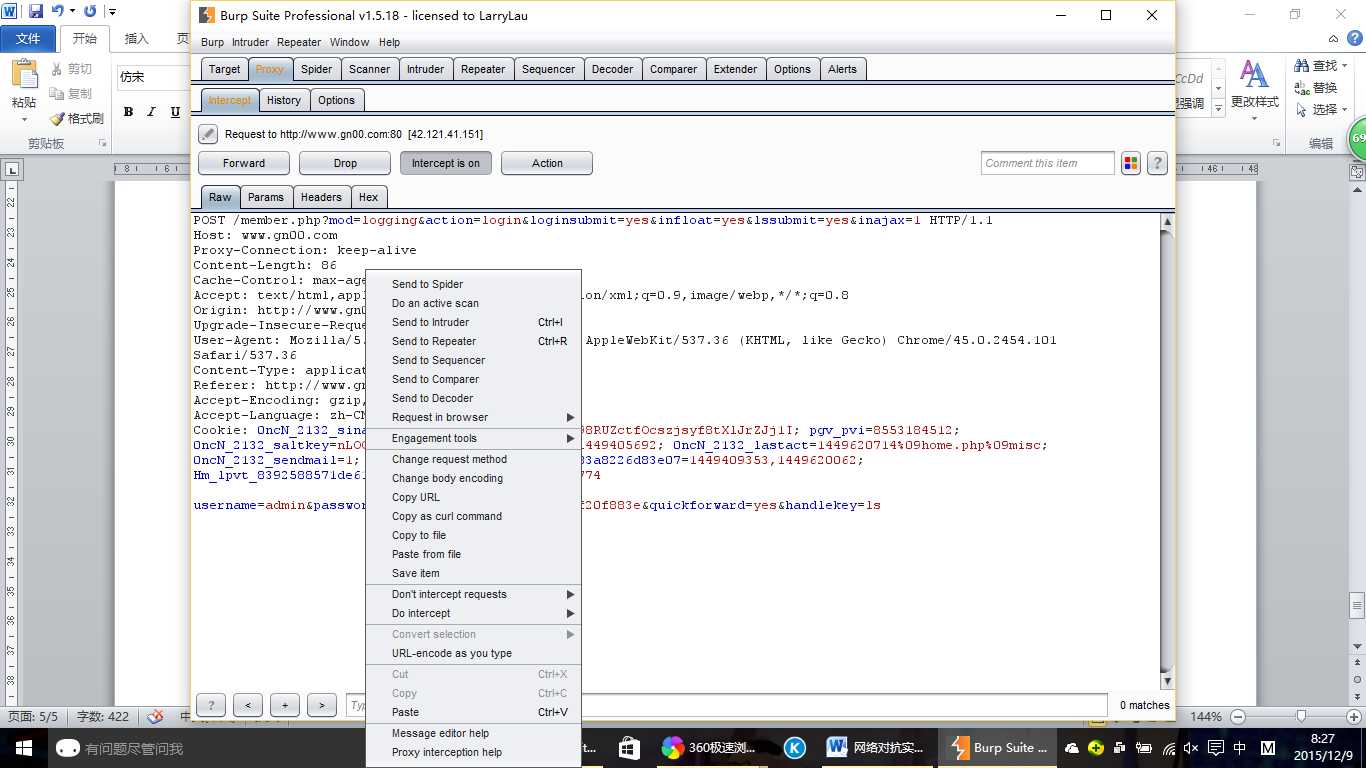
Task: Click the Word zoom slider handle
Action: point(1301,716)
